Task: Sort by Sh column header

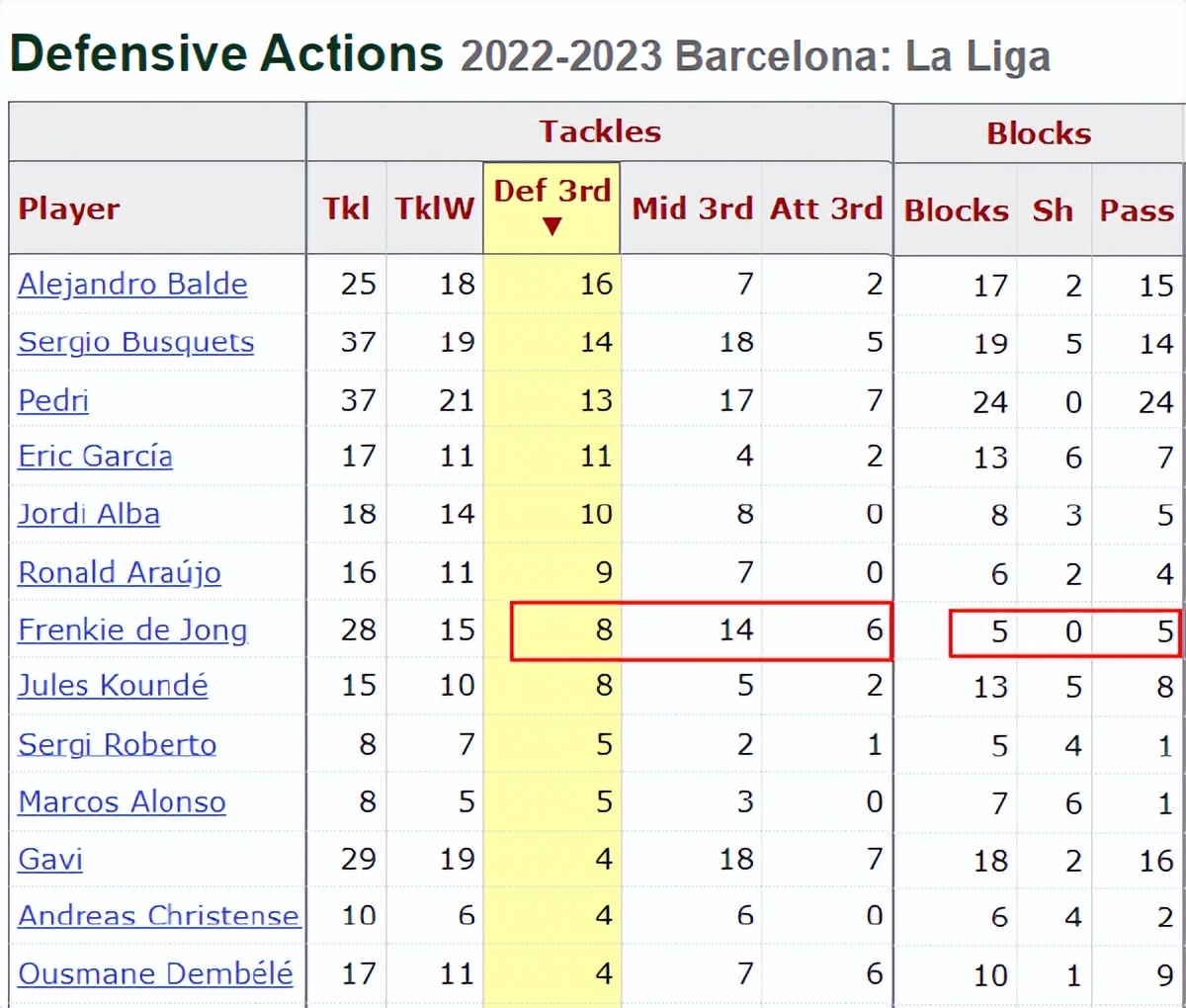Action: 1053,210
